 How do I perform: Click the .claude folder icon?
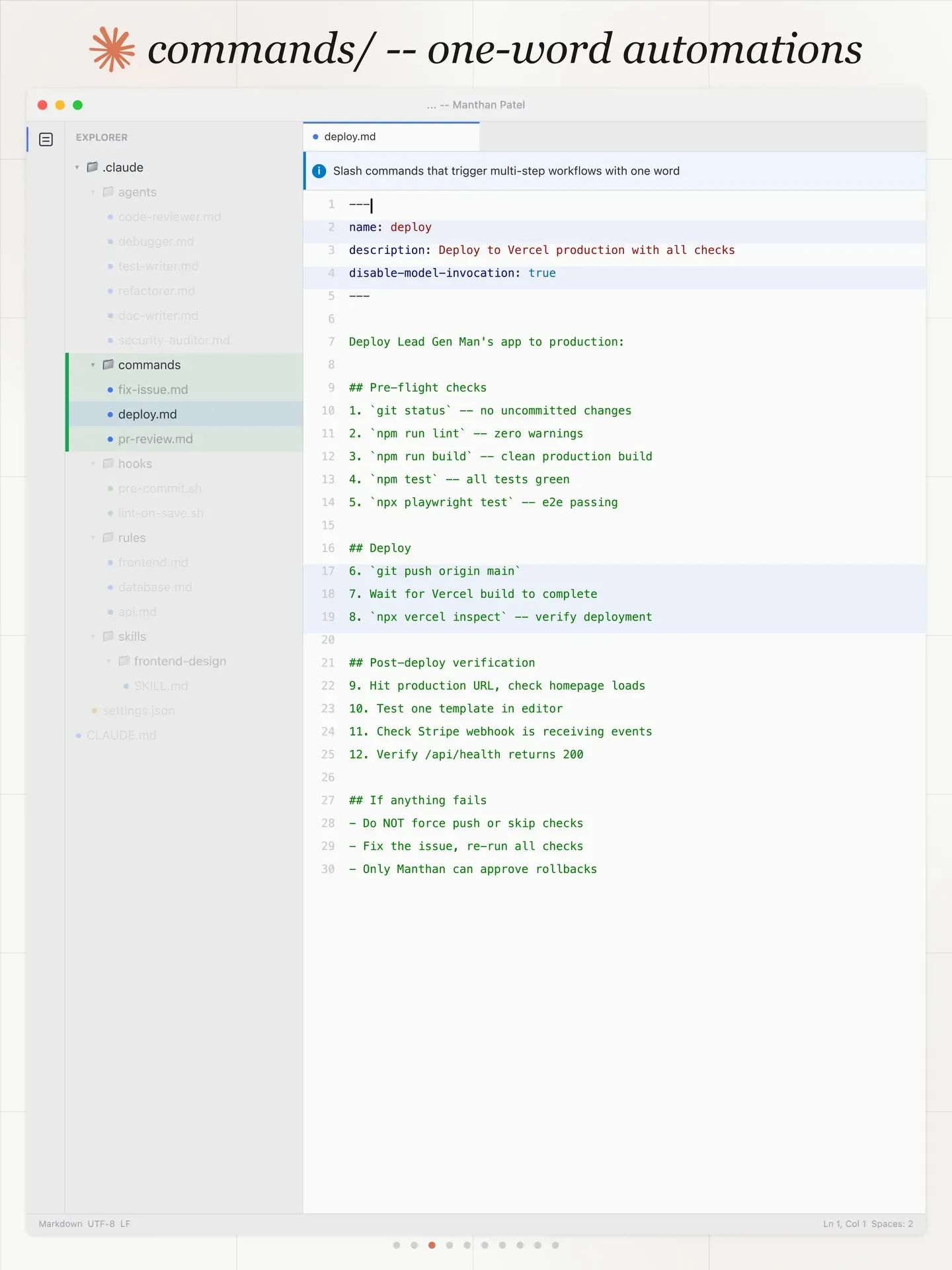click(x=93, y=167)
